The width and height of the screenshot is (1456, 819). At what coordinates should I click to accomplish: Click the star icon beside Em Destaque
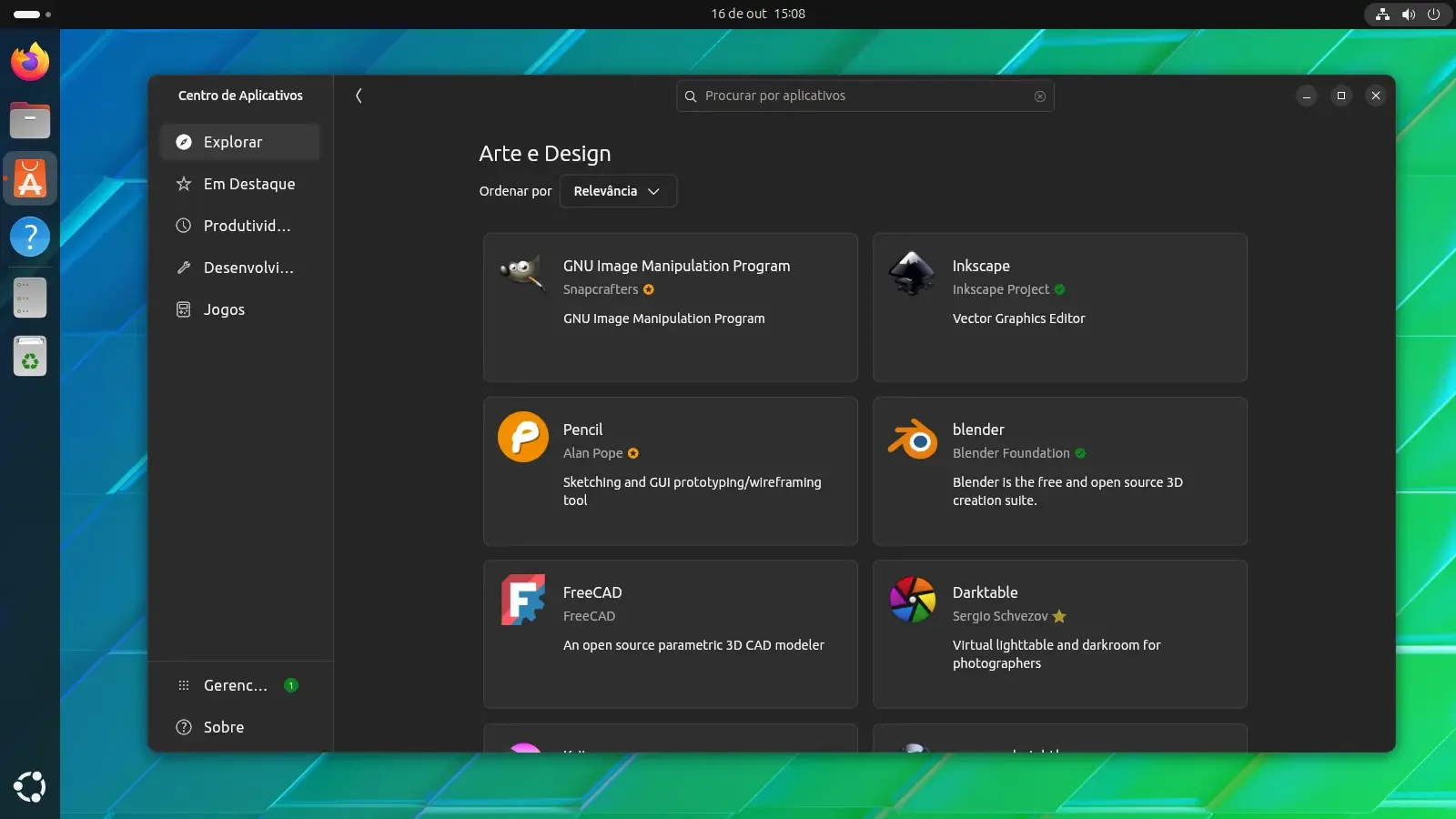(184, 184)
